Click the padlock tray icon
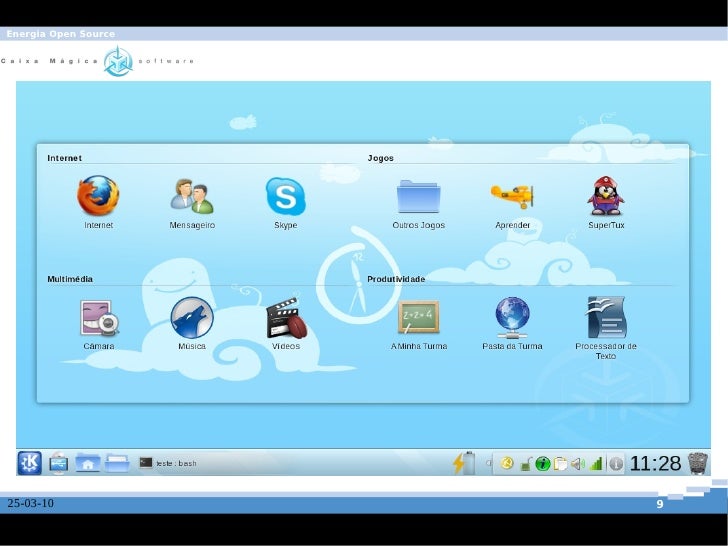728x546 pixels. [x=525, y=464]
